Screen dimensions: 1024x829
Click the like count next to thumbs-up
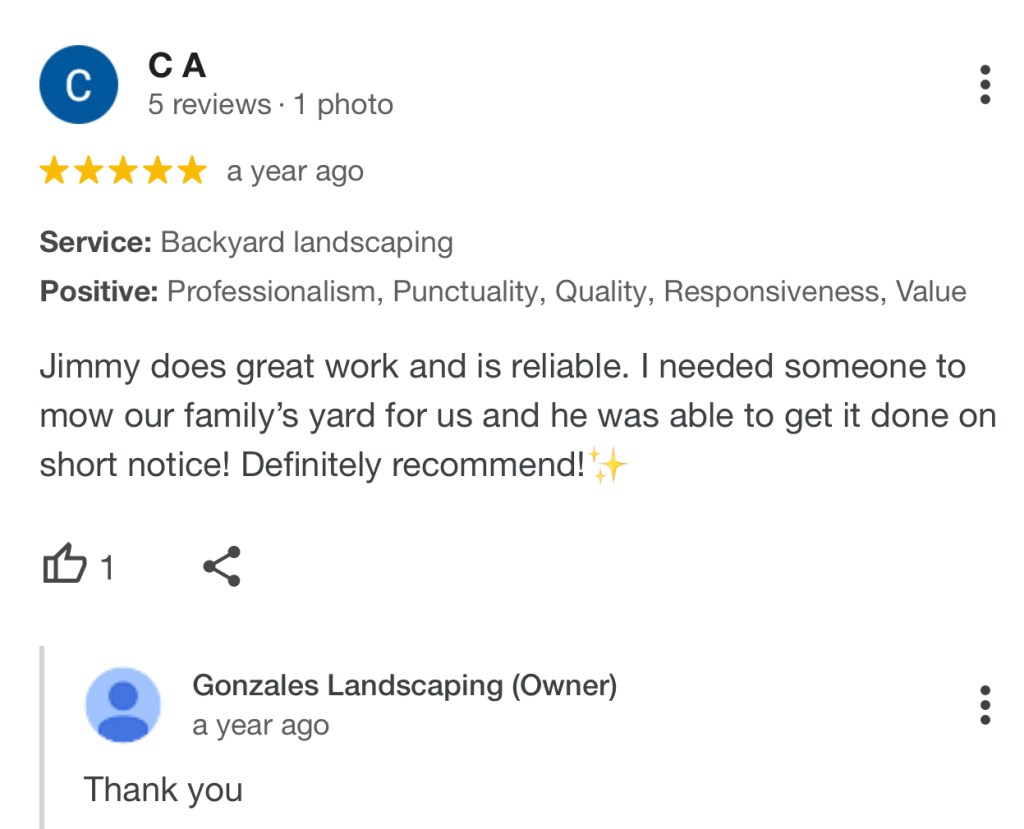(x=107, y=569)
